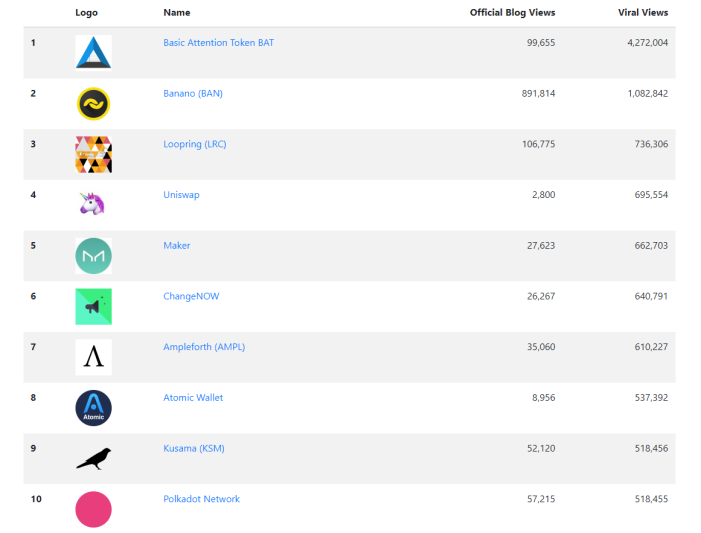Click the Ampleforth lambda logo
This screenshot has height=533, width=701.
[x=93, y=357]
